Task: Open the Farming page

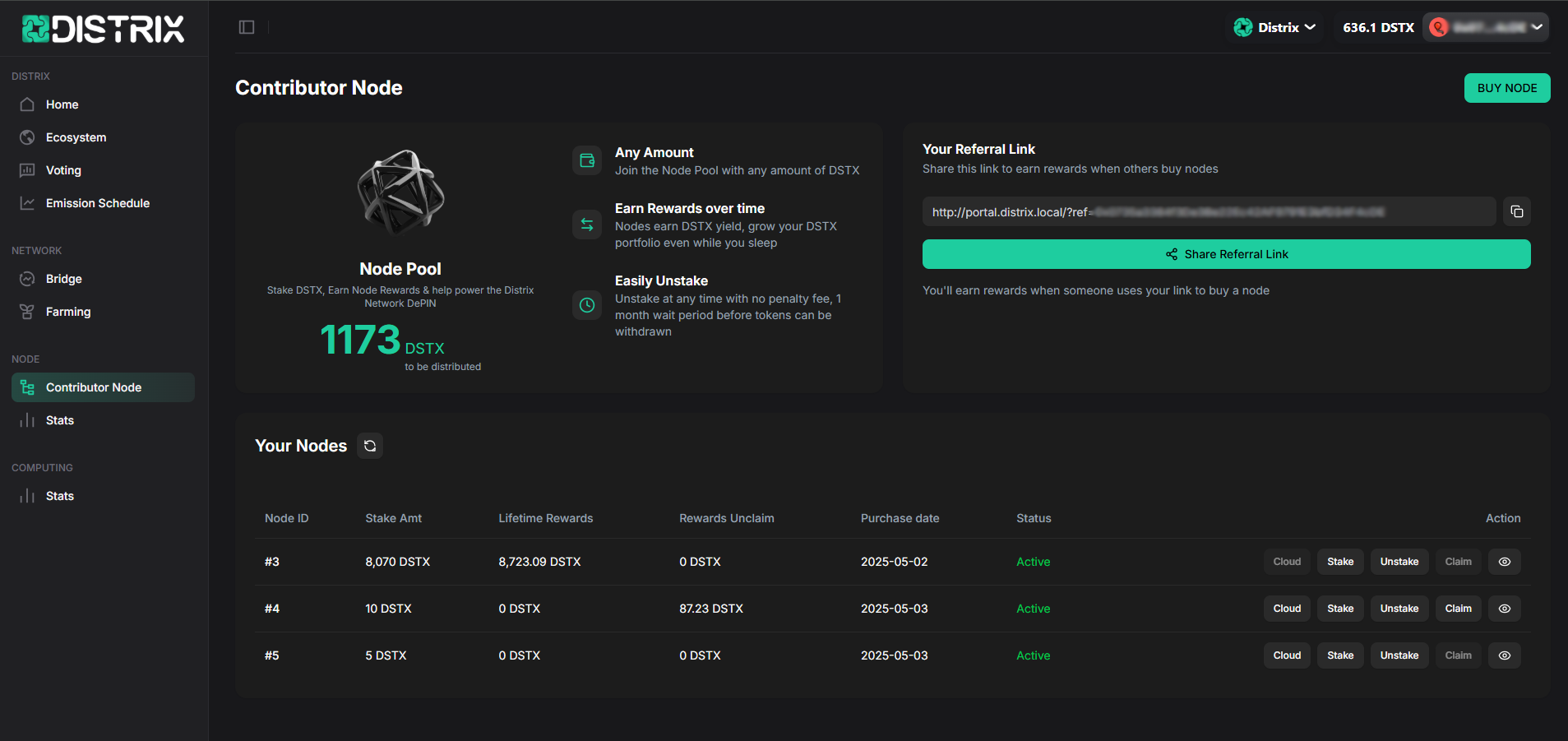Action: pyautogui.click(x=103, y=312)
